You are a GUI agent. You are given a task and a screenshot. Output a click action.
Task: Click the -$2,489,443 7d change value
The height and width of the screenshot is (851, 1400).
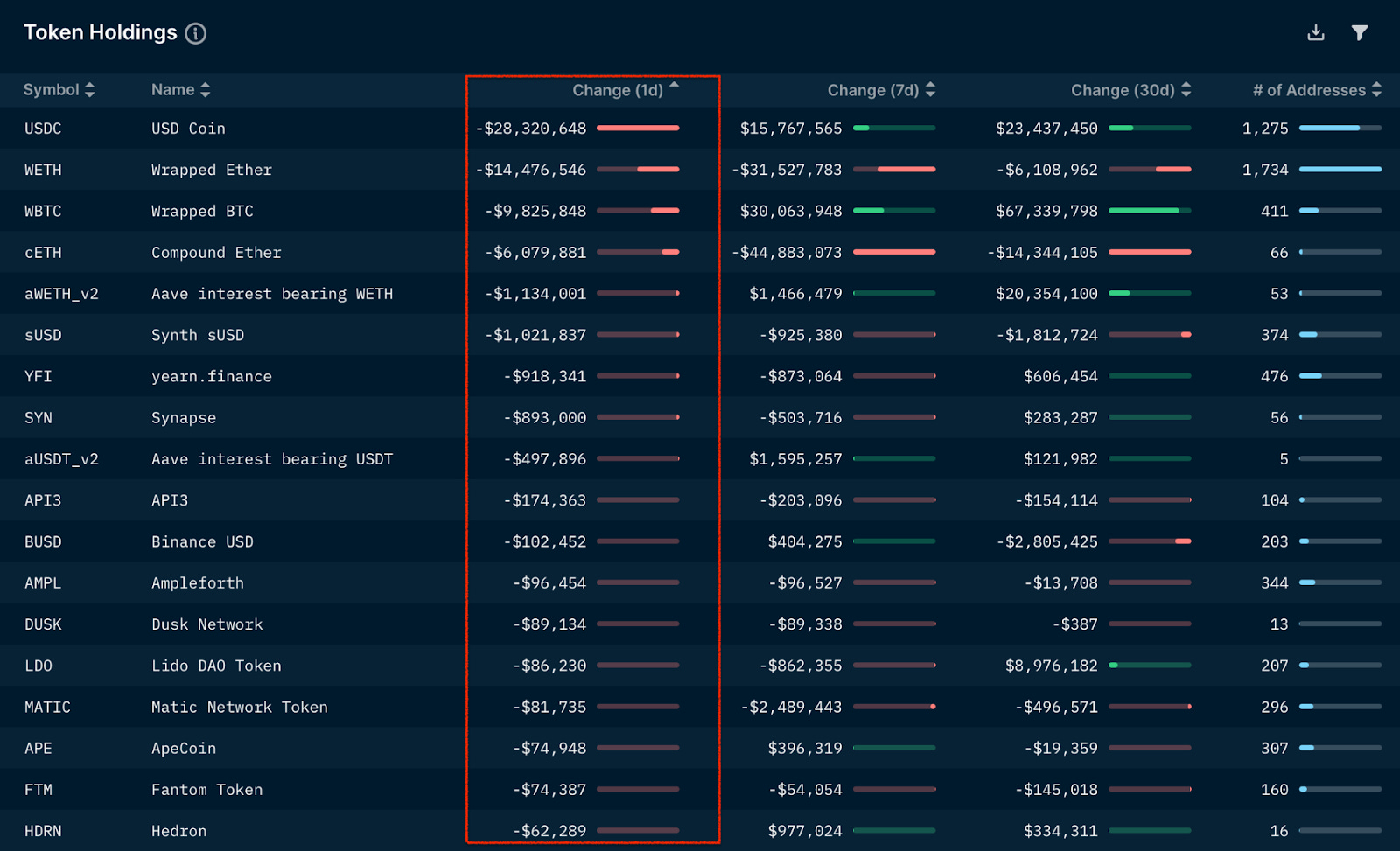click(x=791, y=707)
